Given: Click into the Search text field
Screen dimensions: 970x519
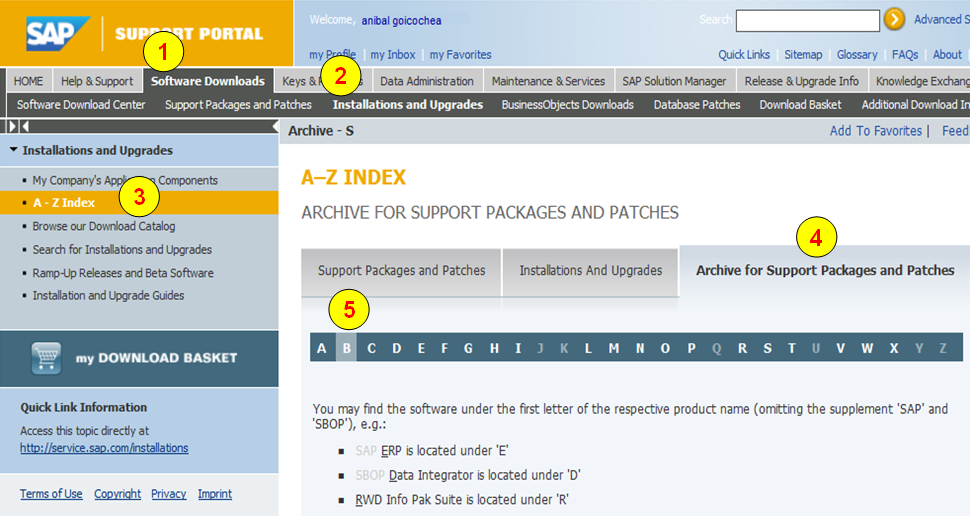Looking at the screenshot, I should 807,20.
